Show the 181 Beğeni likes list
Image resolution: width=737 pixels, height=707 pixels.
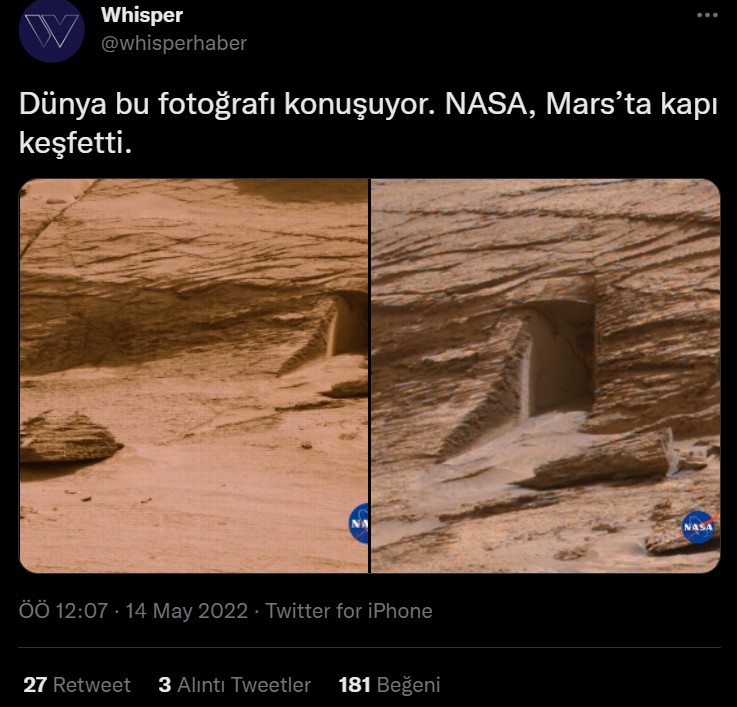389,685
